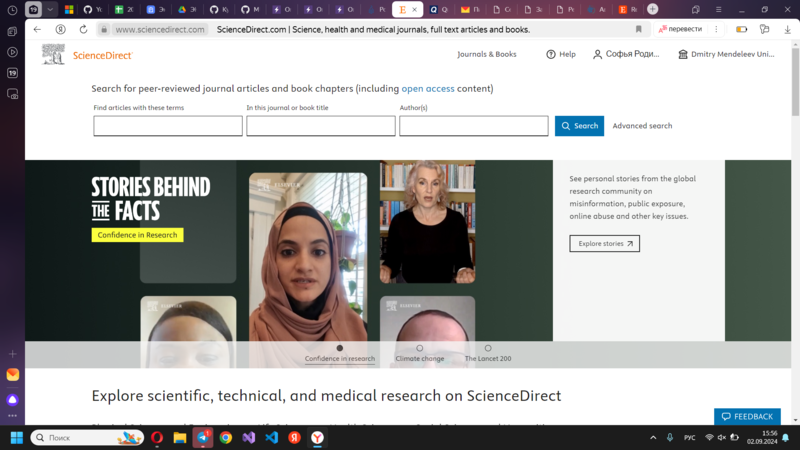Image resolution: width=800 pixels, height=450 pixels.
Task: Open the sidebar screenshot tool icon
Action: pyautogui.click(x=12, y=94)
